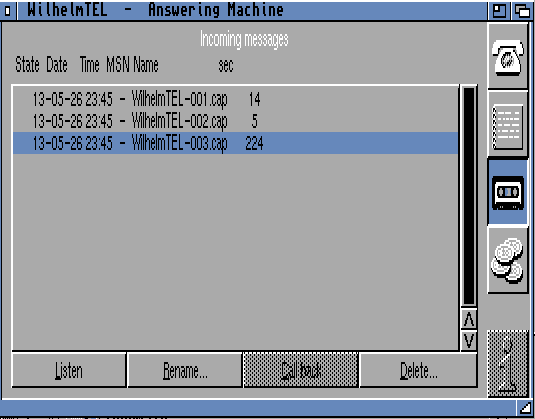Click the Name column header
Viewport: 535px width, 419px height.
[x=146, y=64]
